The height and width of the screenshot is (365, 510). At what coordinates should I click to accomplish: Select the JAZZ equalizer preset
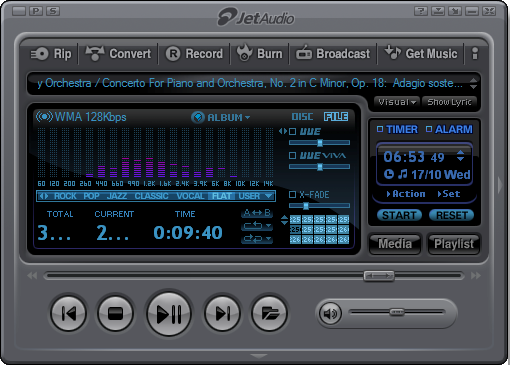[117, 196]
